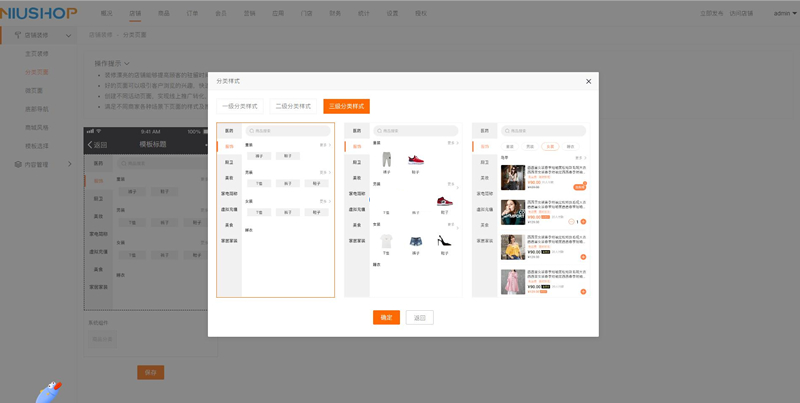
Task: Click the NIUSHOP logo
Action: click(40, 13)
